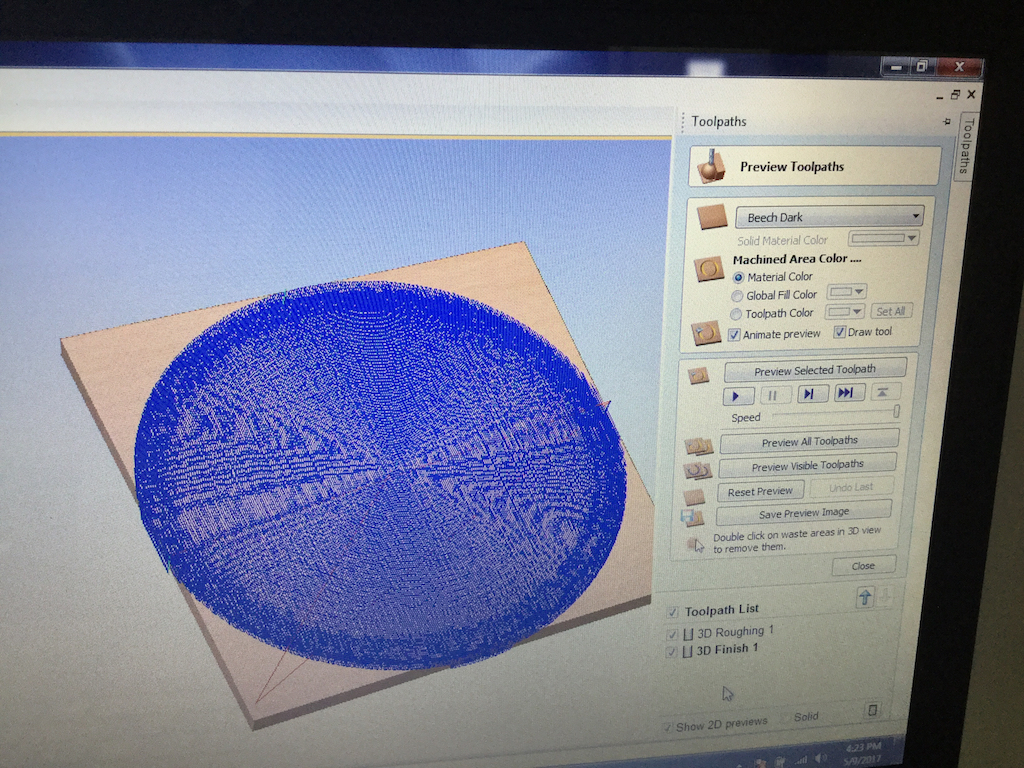Viewport: 1024px width, 768px height.
Task: Click Preview All Toolpaths button
Action: click(x=810, y=441)
